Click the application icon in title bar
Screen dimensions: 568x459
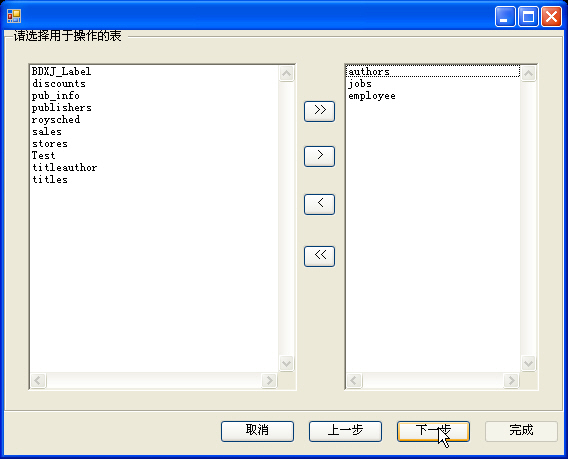[x=14, y=16]
